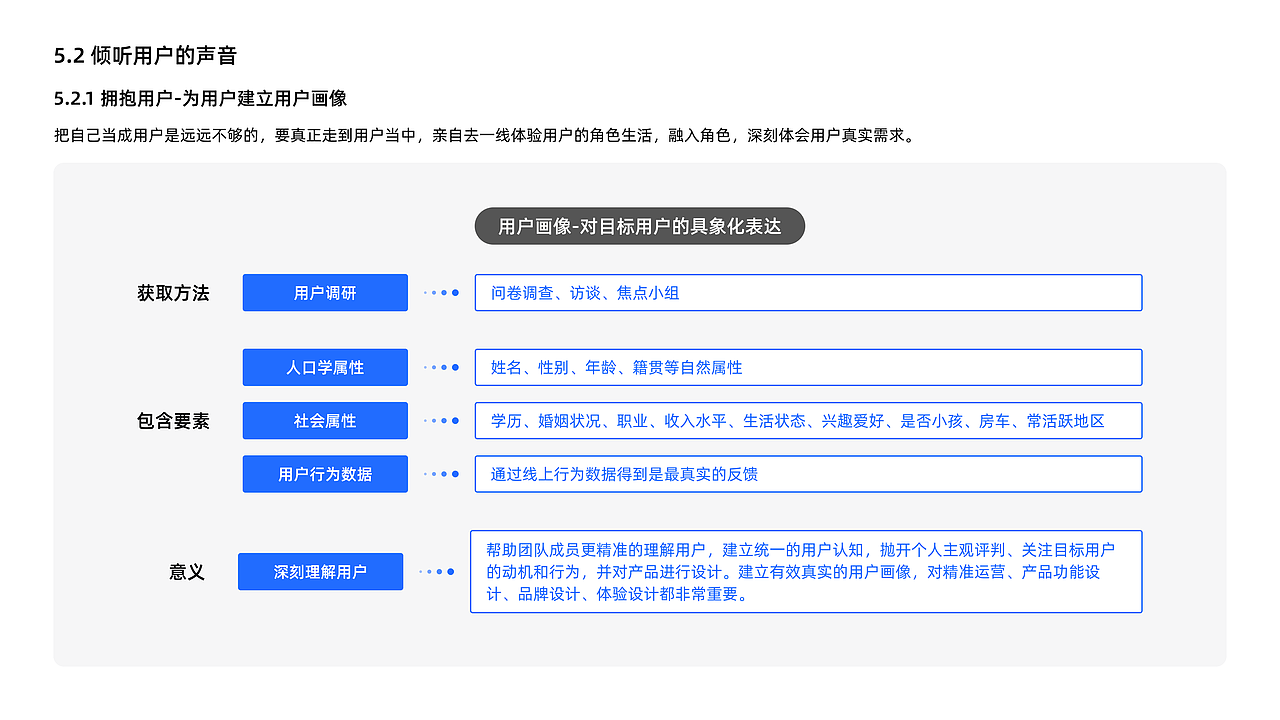1280x720 pixels.
Task: Click the dotted connector beside 社会属性
Action: coord(439,420)
